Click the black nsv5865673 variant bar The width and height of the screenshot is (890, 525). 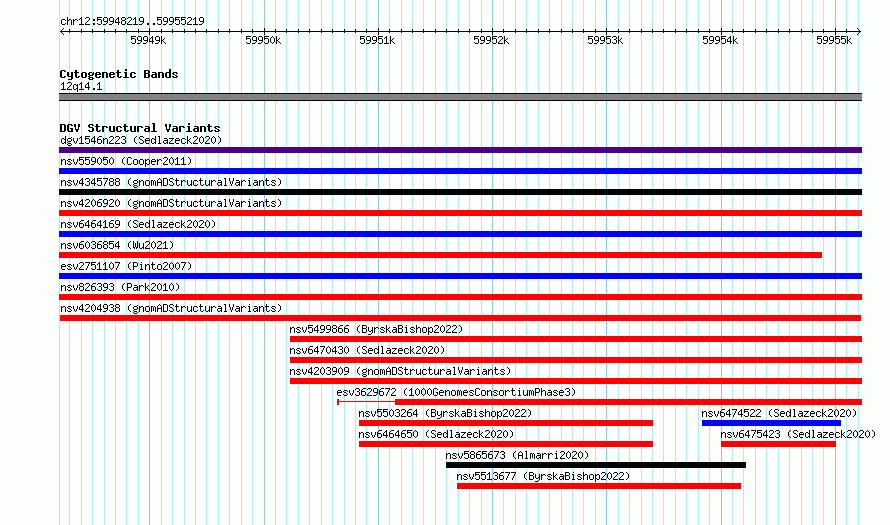pos(596,465)
